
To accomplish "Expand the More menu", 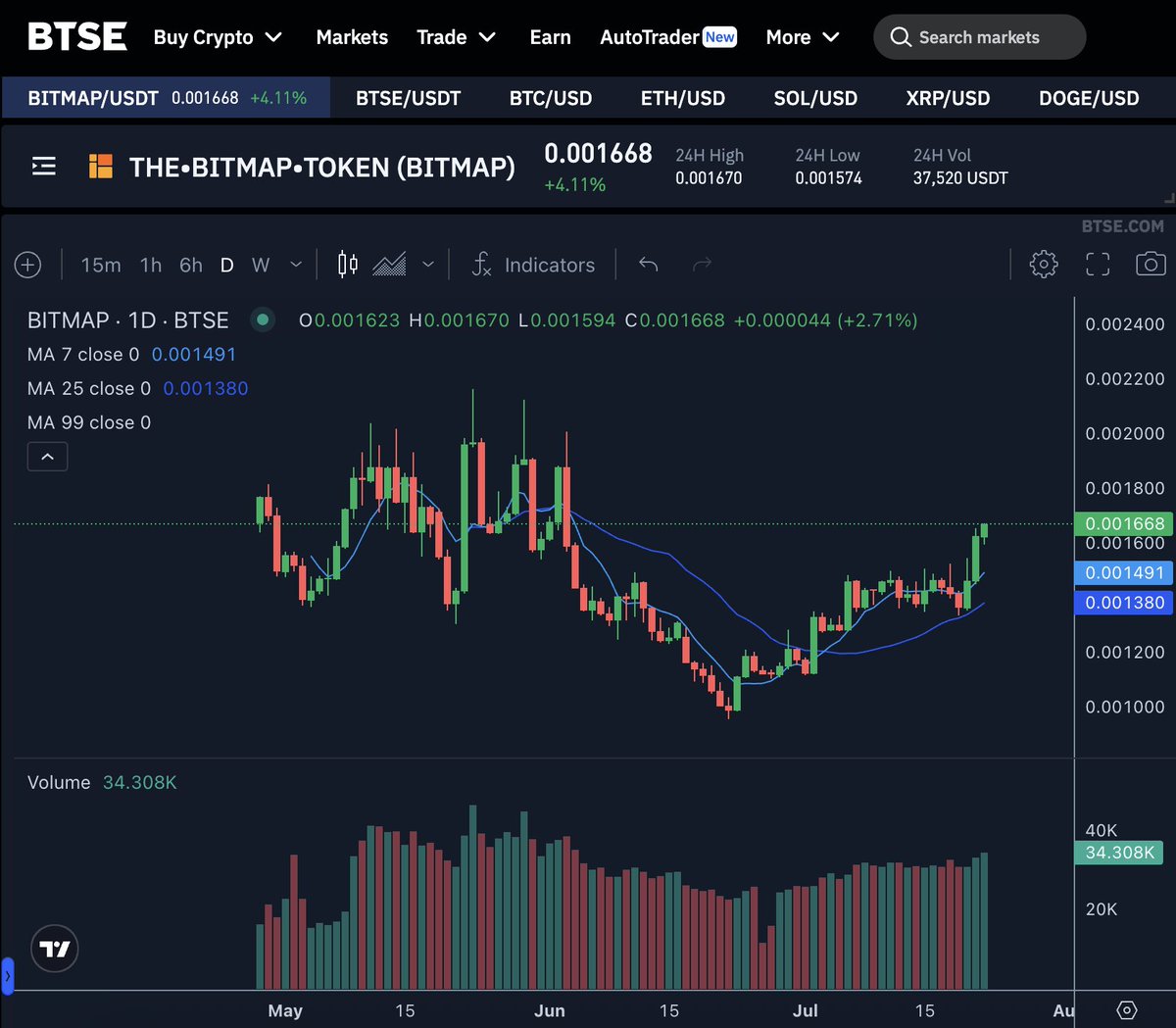I will 803,37.
